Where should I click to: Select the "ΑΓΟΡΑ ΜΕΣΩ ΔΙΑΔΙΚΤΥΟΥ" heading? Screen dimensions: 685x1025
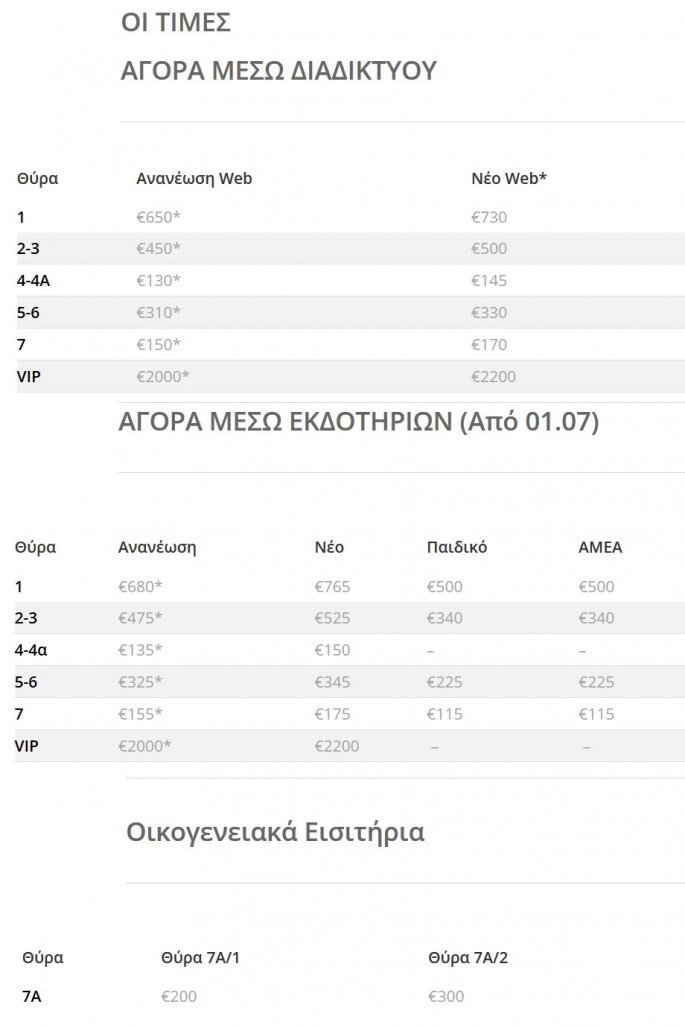coord(279,70)
